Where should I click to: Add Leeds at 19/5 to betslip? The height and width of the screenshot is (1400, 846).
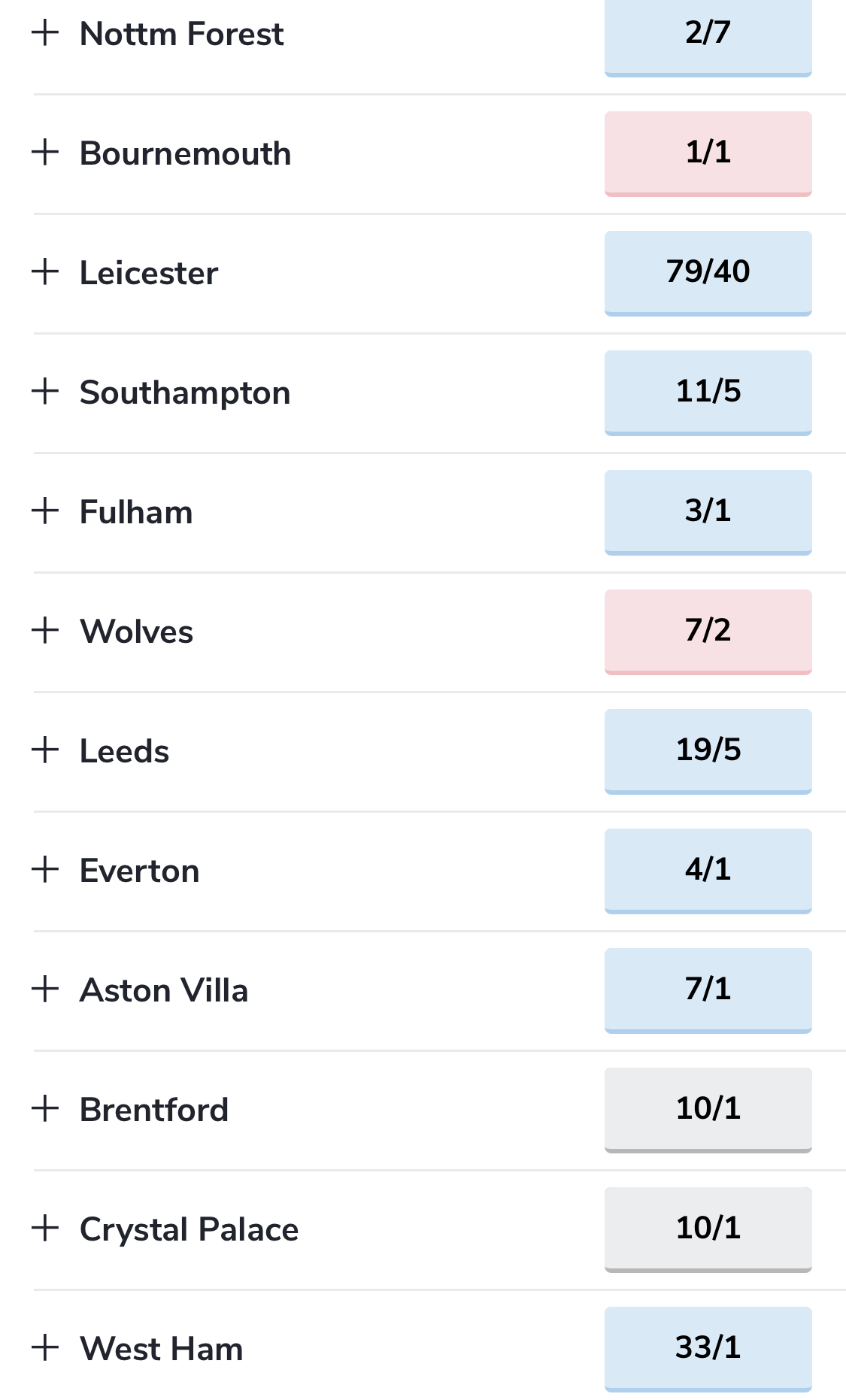pos(708,752)
